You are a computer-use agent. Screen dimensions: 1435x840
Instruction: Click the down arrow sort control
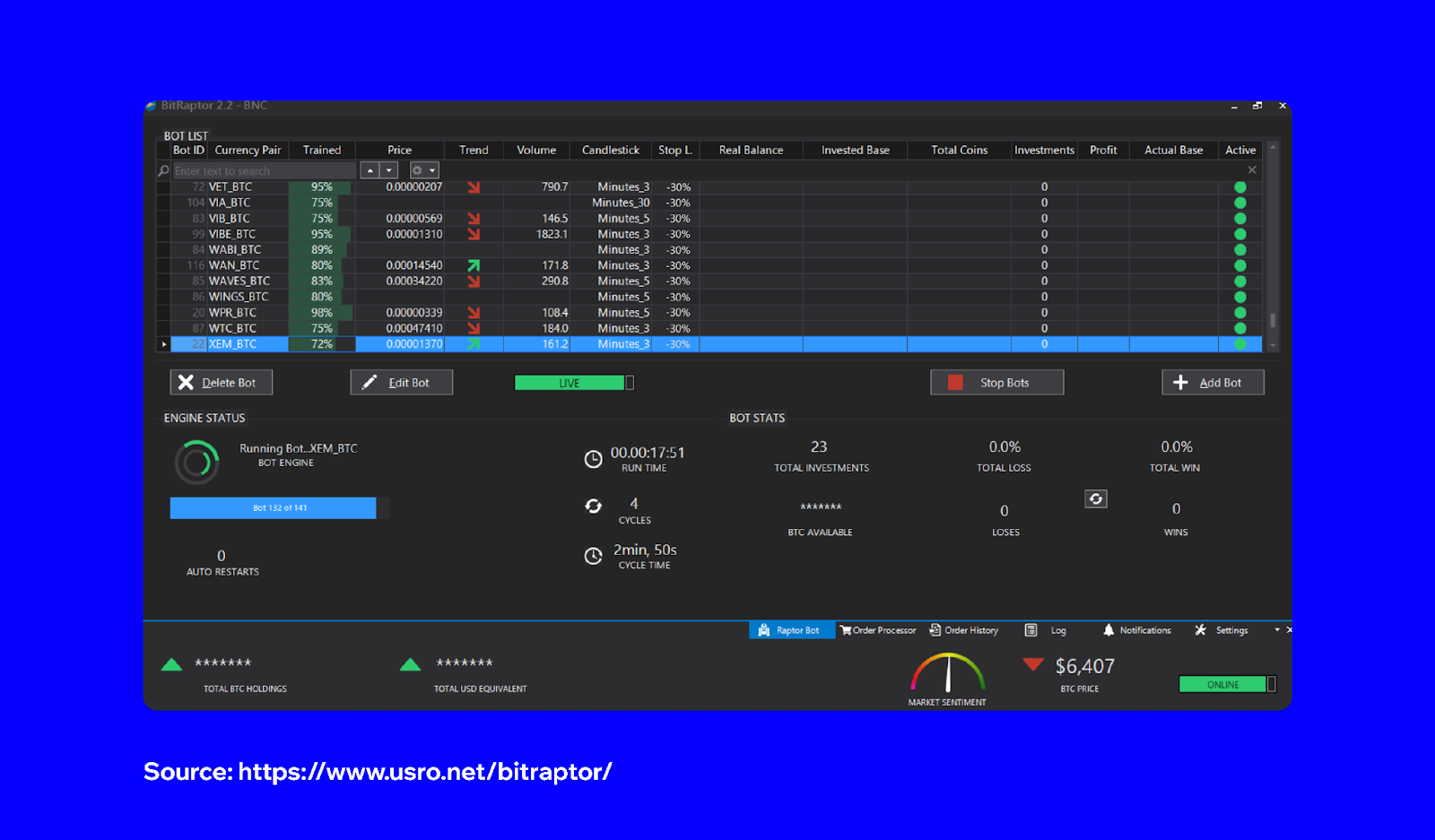pyautogui.click(x=390, y=169)
